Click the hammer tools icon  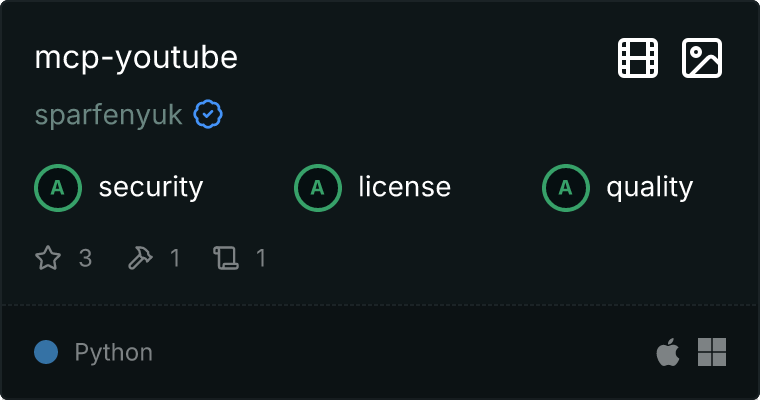[x=139, y=259]
